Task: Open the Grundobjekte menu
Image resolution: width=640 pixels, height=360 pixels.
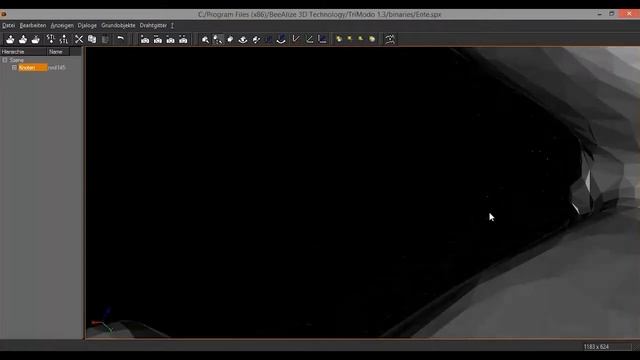Action: point(118,25)
